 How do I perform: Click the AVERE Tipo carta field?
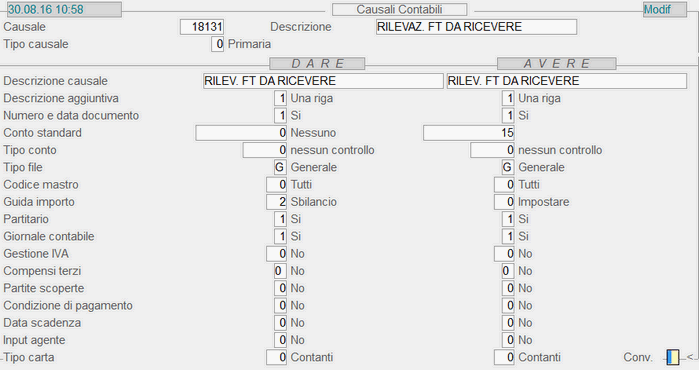(504, 357)
